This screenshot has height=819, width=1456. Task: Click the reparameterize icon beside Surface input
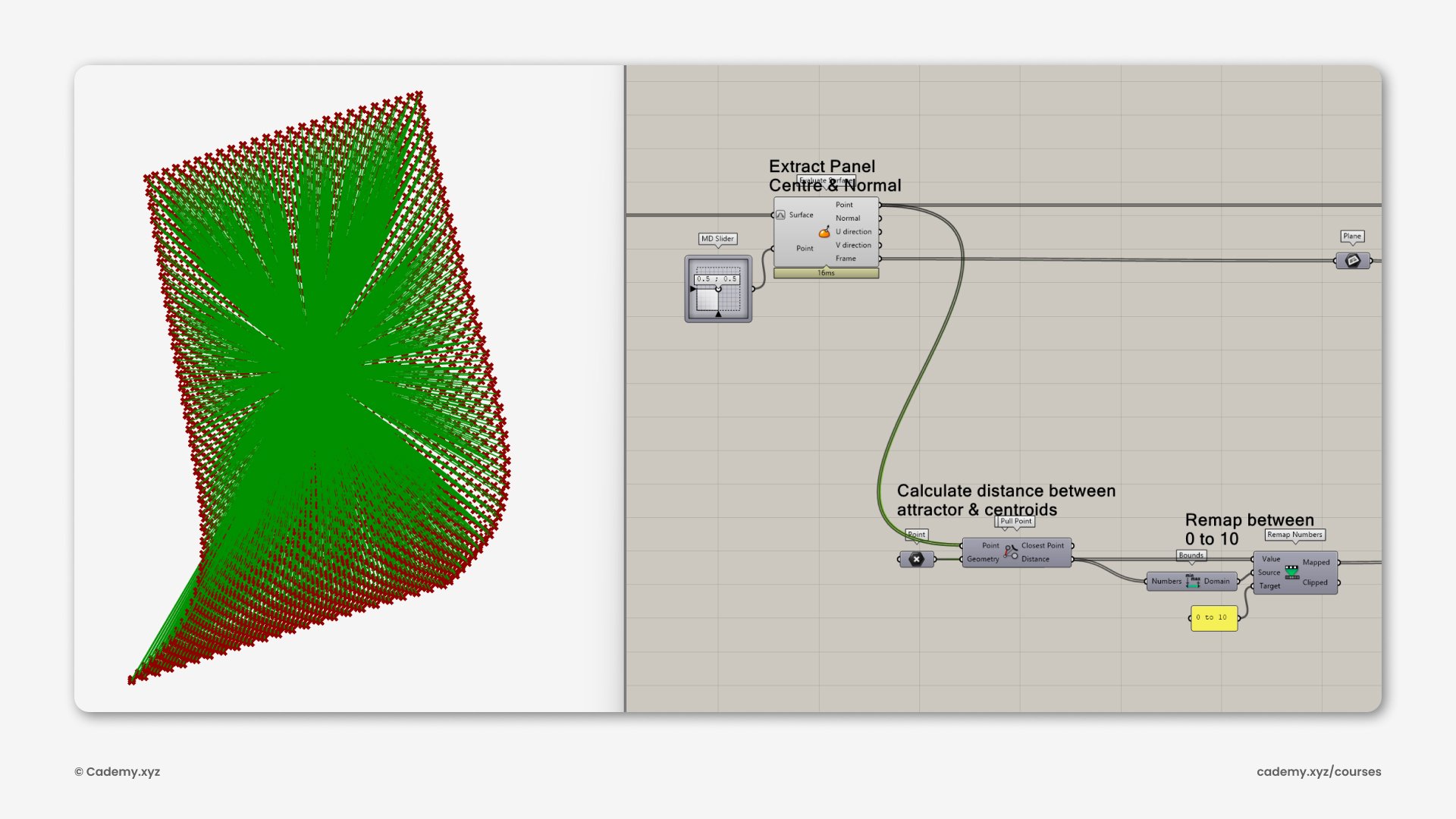(780, 215)
